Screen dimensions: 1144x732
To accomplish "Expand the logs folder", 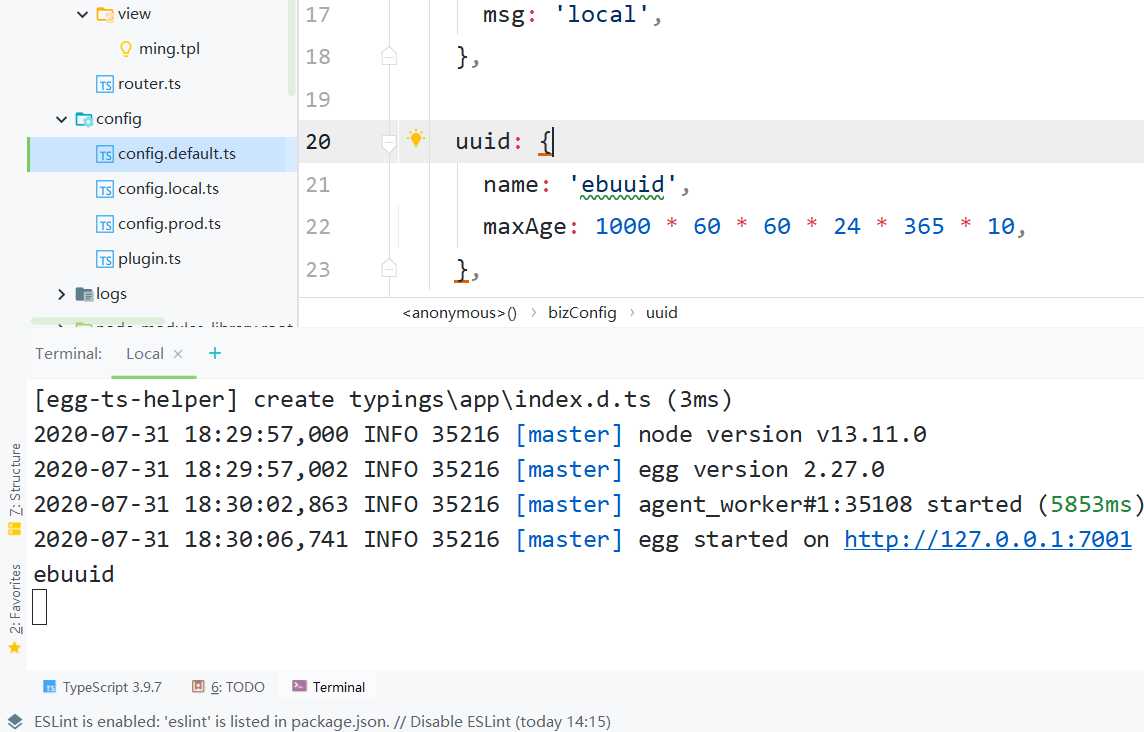I will (x=62, y=294).
